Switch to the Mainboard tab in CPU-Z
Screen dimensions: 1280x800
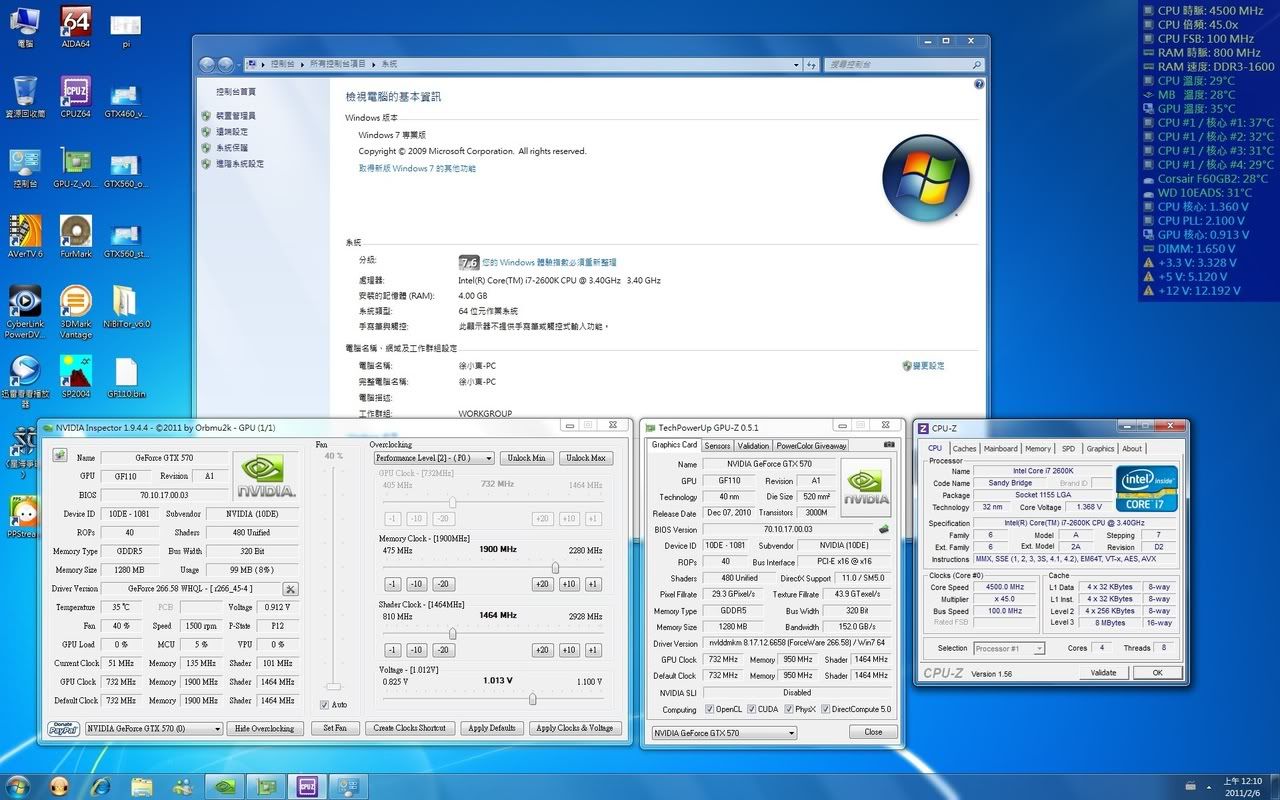[x=1000, y=449]
